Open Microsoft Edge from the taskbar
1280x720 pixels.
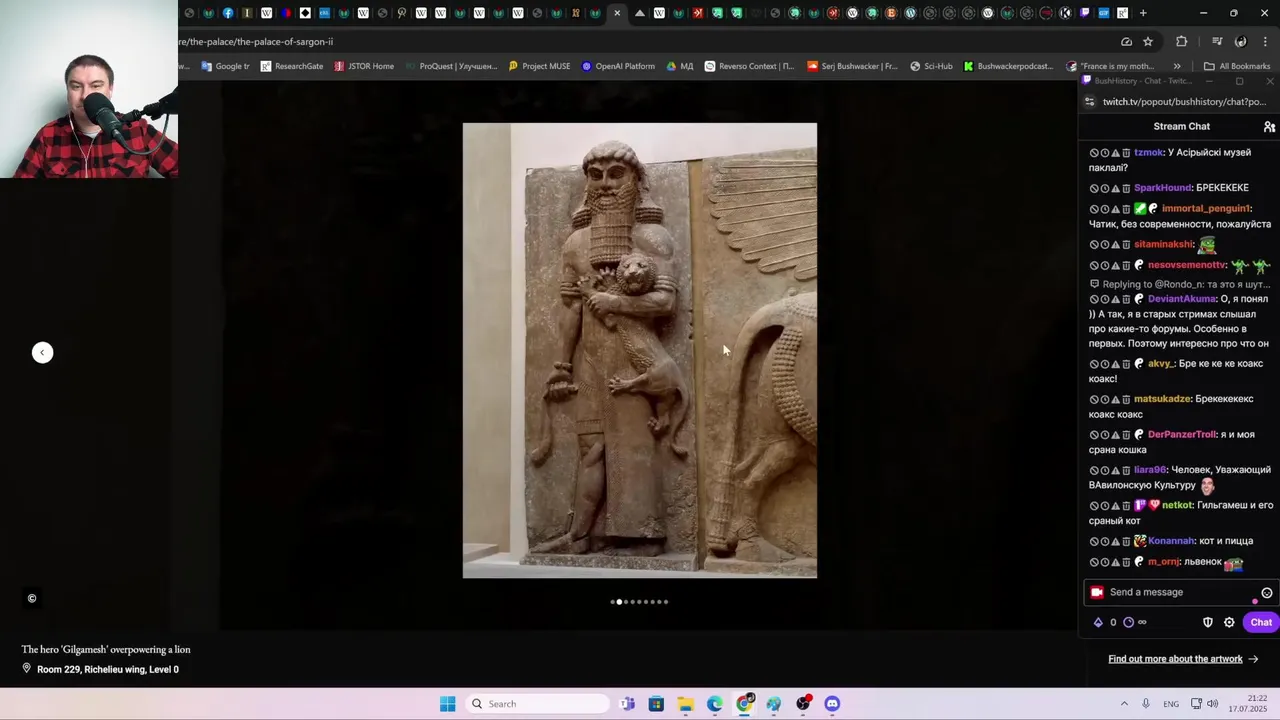(715, 704)
